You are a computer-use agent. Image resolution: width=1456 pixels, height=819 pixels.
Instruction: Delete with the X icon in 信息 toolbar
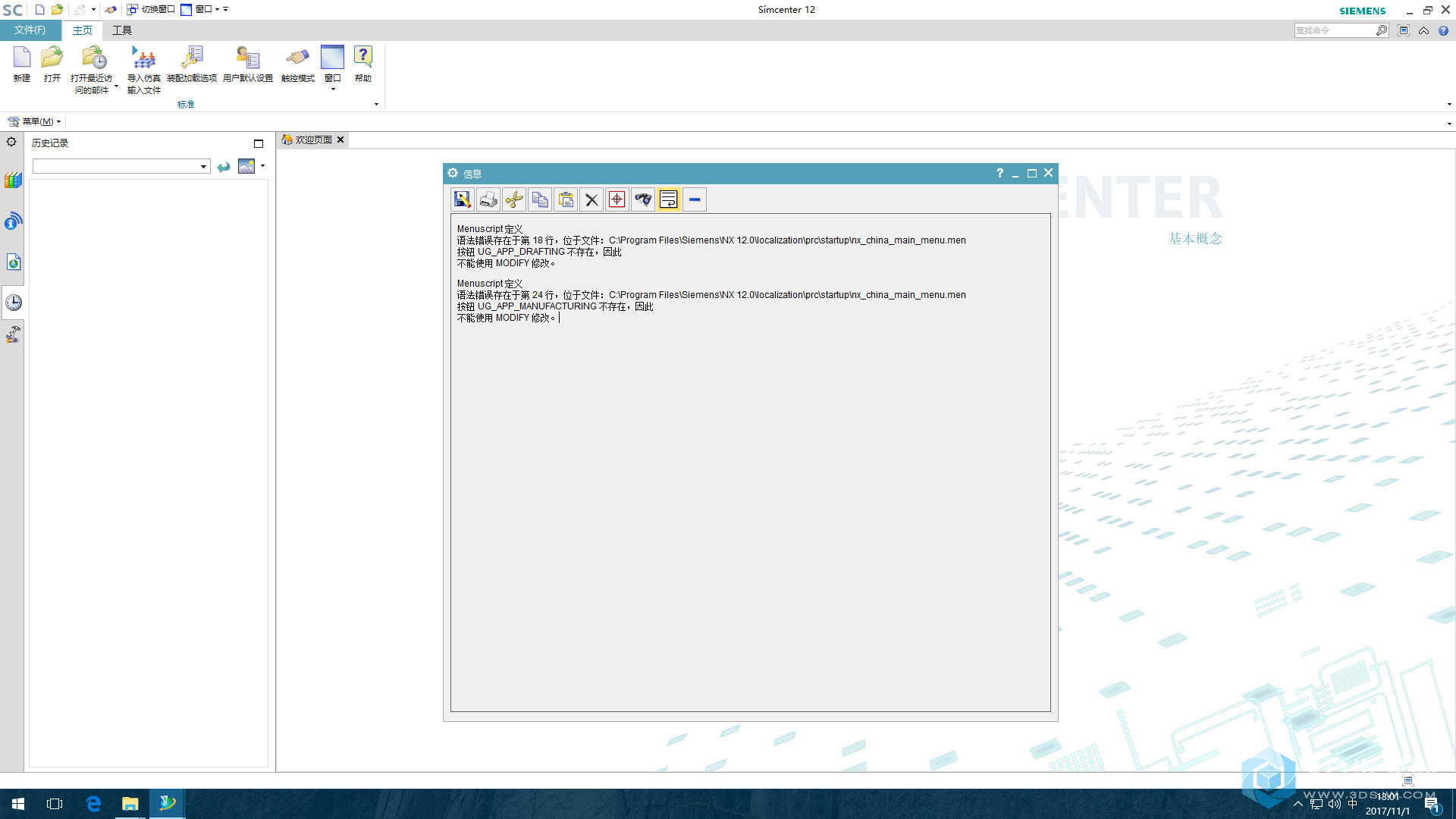point(591,199)
